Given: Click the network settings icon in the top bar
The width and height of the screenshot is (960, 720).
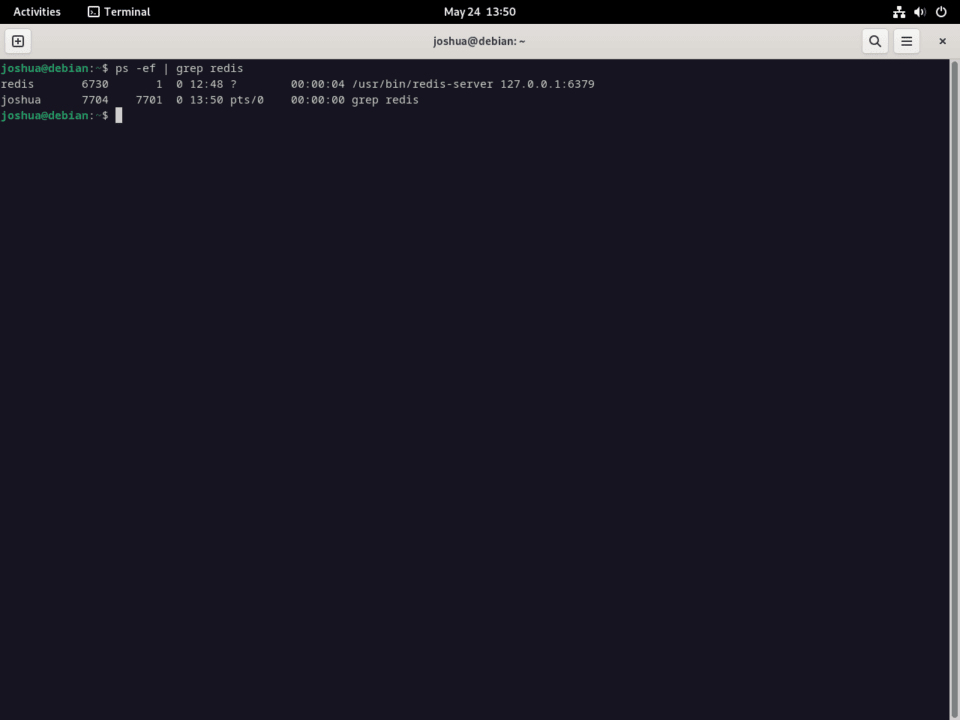Looking at the screenshot, I should [897, 11].
